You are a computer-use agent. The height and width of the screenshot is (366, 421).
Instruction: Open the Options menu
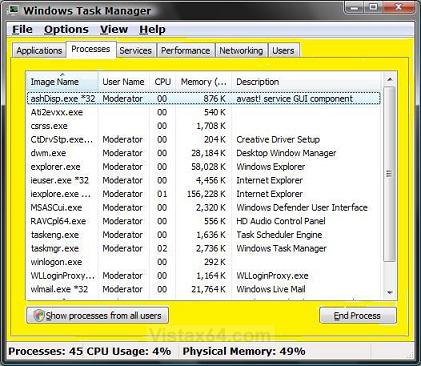pyautogui.click(x=66, y=29)
